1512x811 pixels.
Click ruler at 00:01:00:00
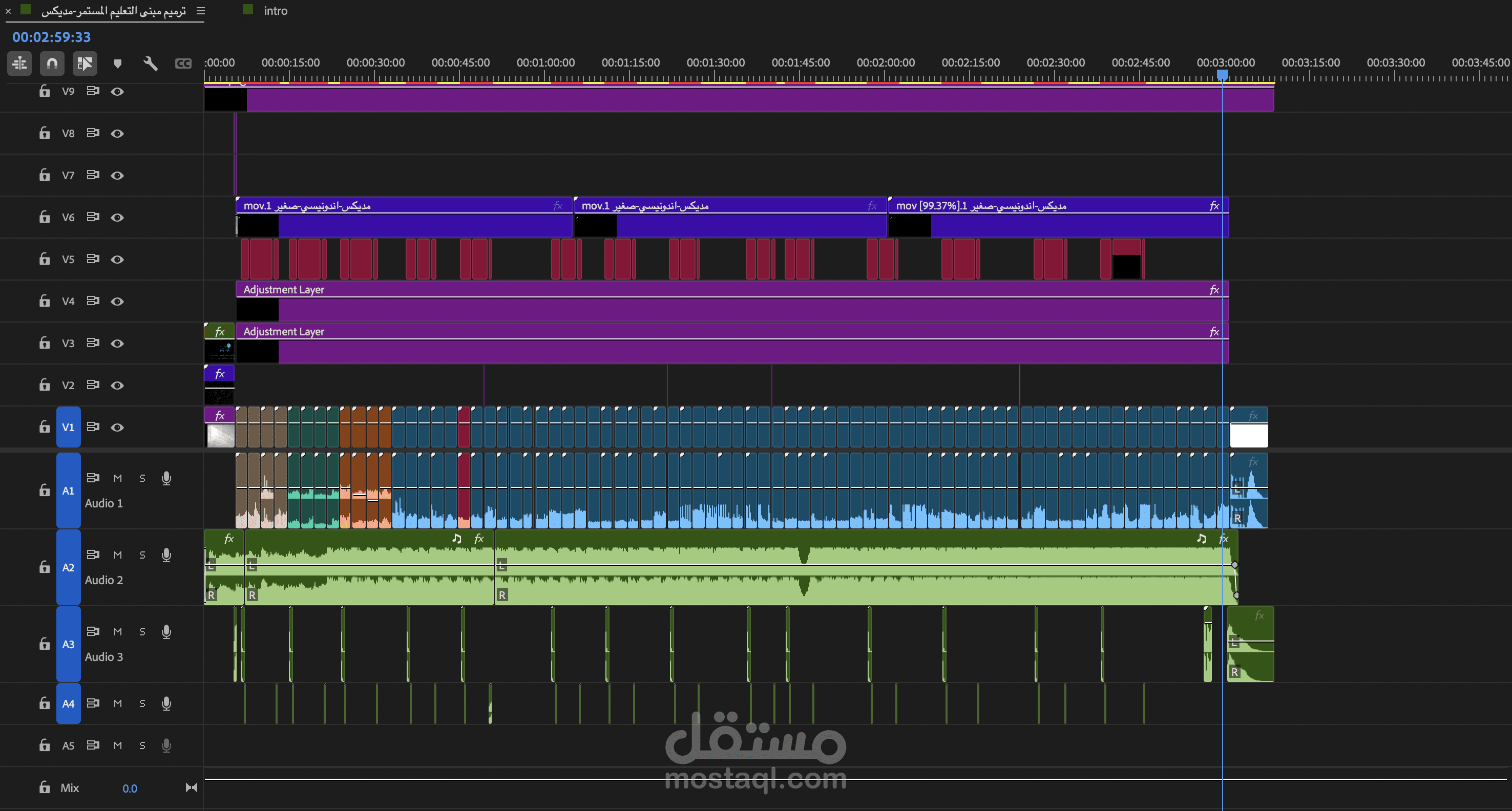click(x=545, y=63)
